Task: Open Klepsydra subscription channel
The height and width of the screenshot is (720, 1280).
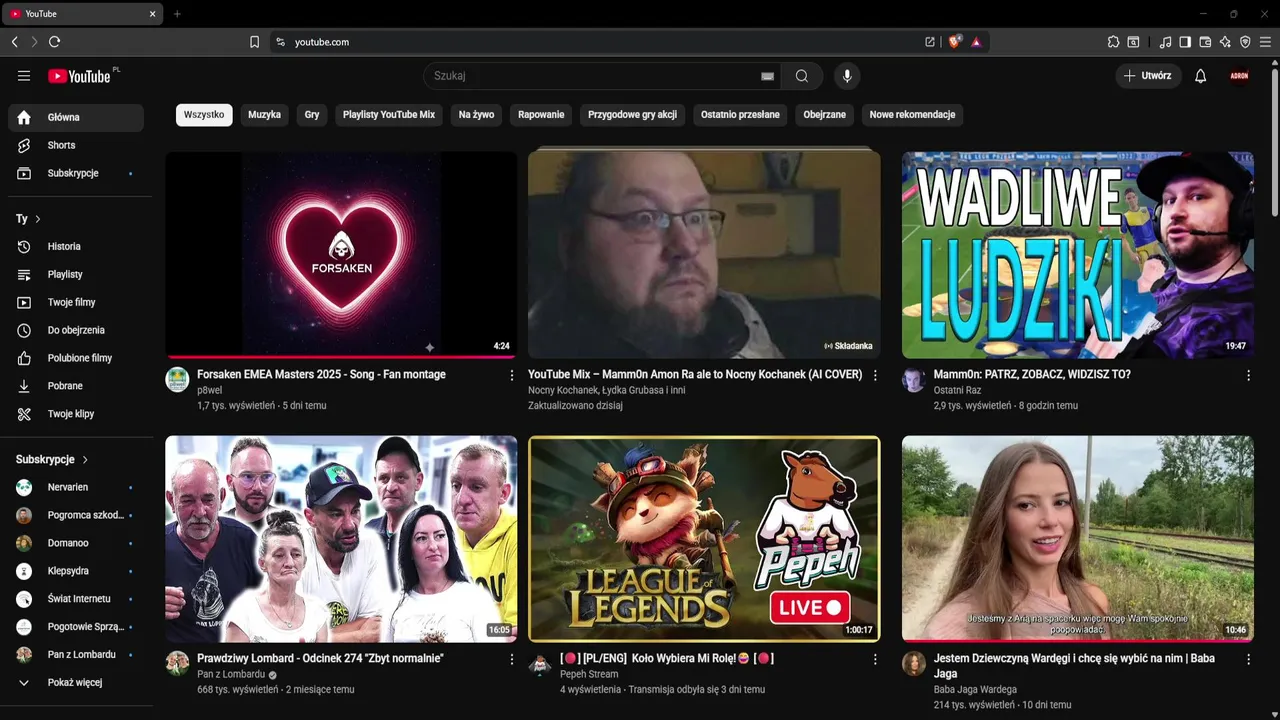Action: (76, 571)
